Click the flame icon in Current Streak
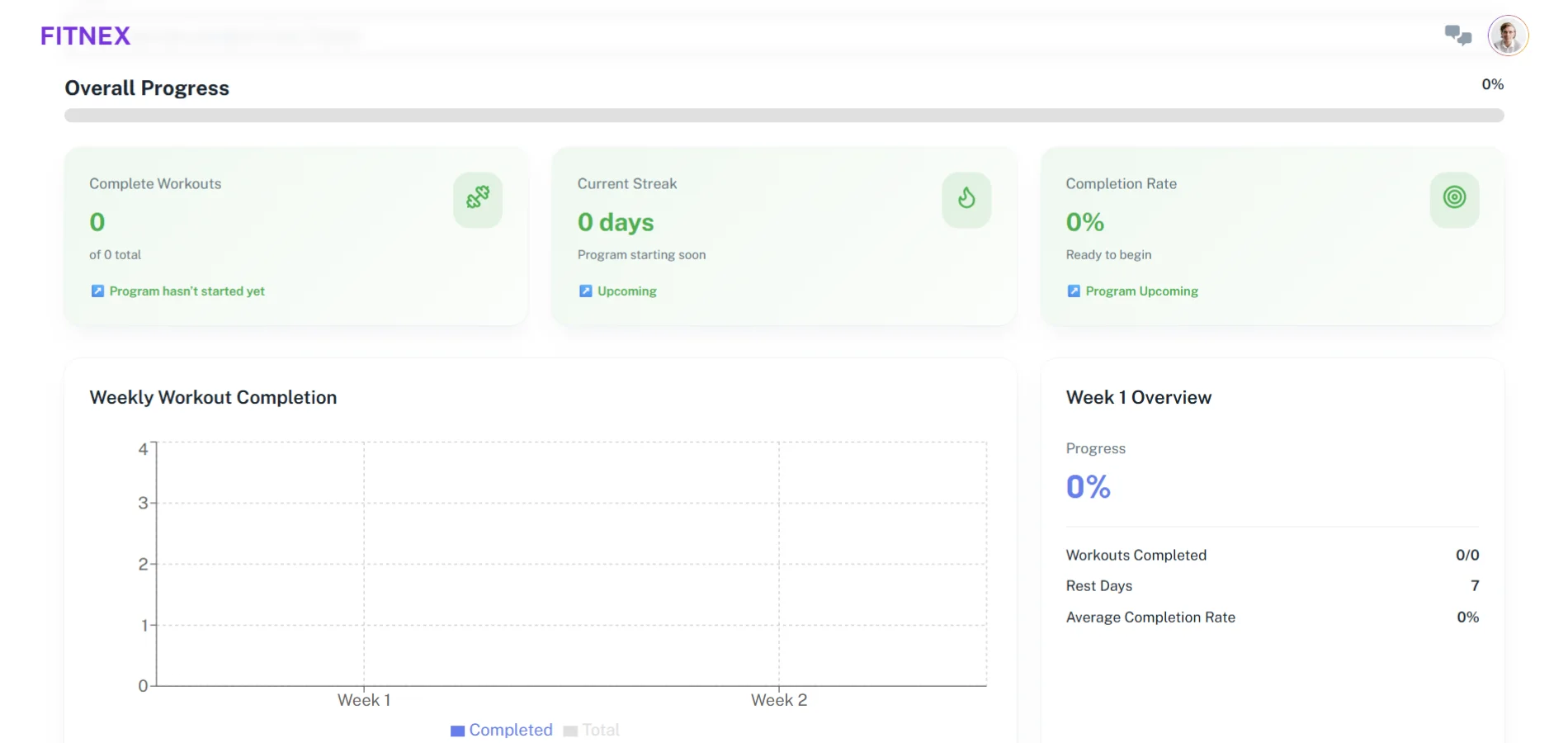Screen dimensions: 1568x743 pos(966,199)
